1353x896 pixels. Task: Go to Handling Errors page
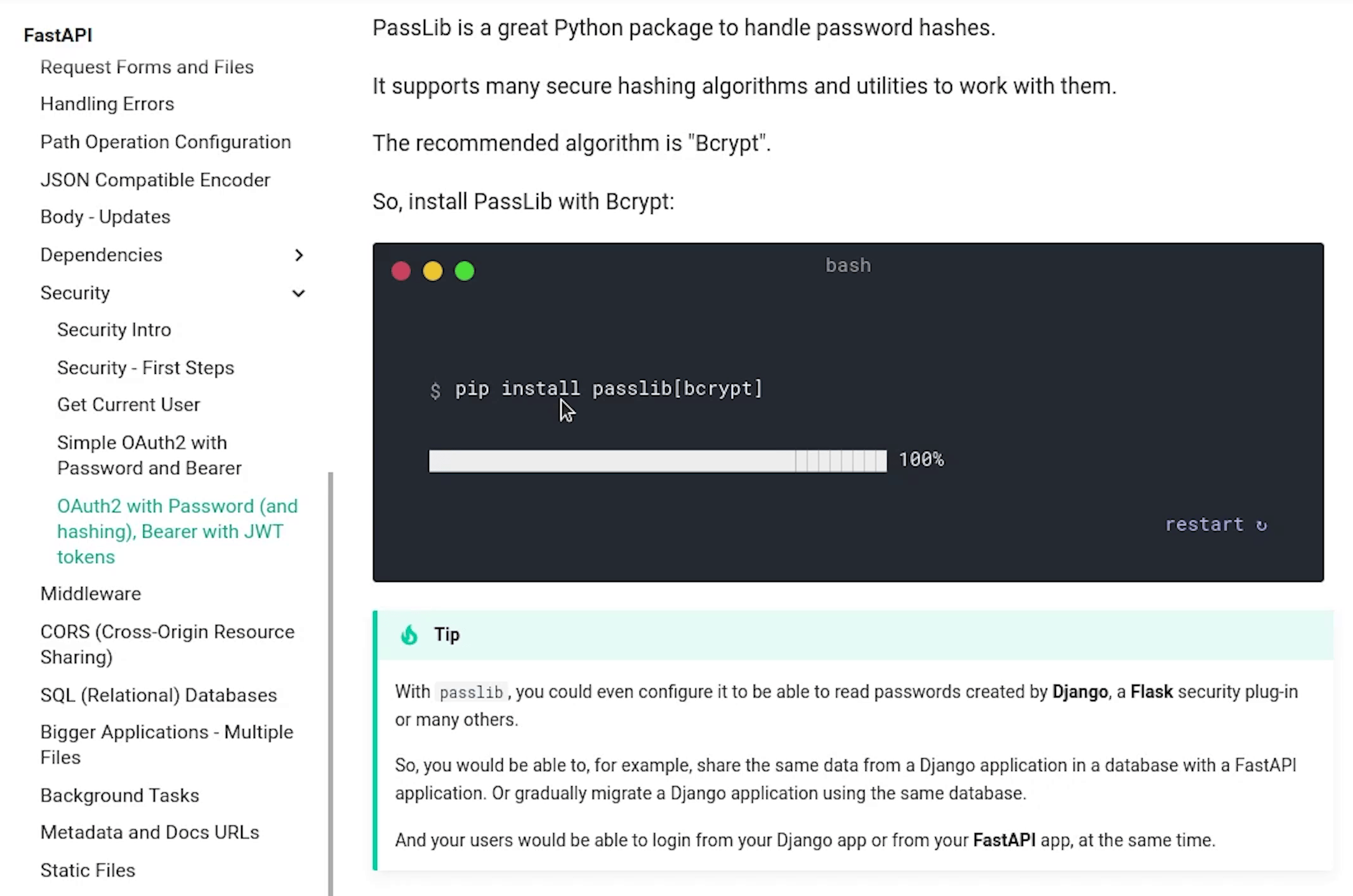coord(107,104)
